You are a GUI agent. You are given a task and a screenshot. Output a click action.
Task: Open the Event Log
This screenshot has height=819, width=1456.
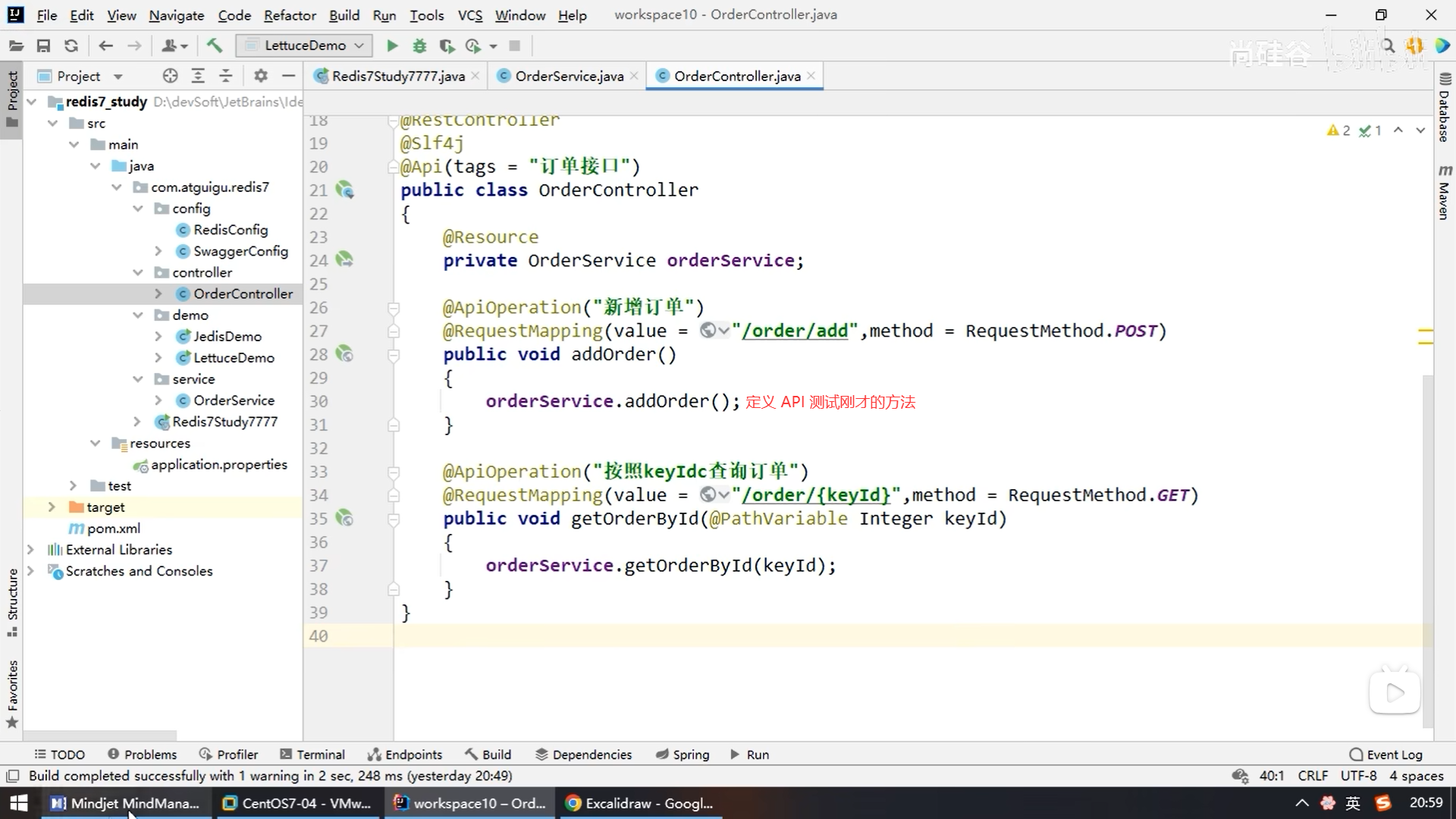[x=1386, y=755]
